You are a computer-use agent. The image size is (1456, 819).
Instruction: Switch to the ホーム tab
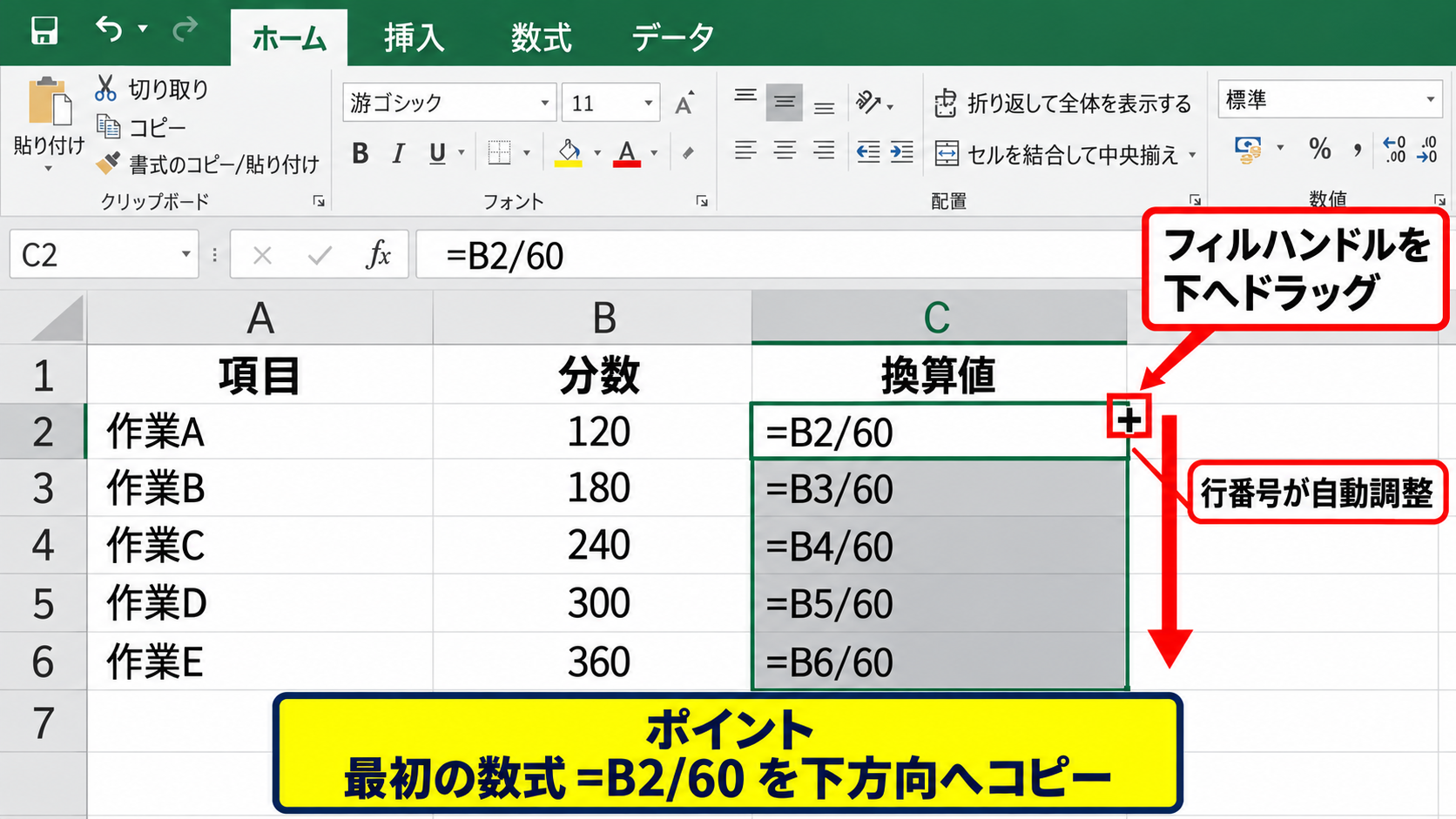point(289,38)
